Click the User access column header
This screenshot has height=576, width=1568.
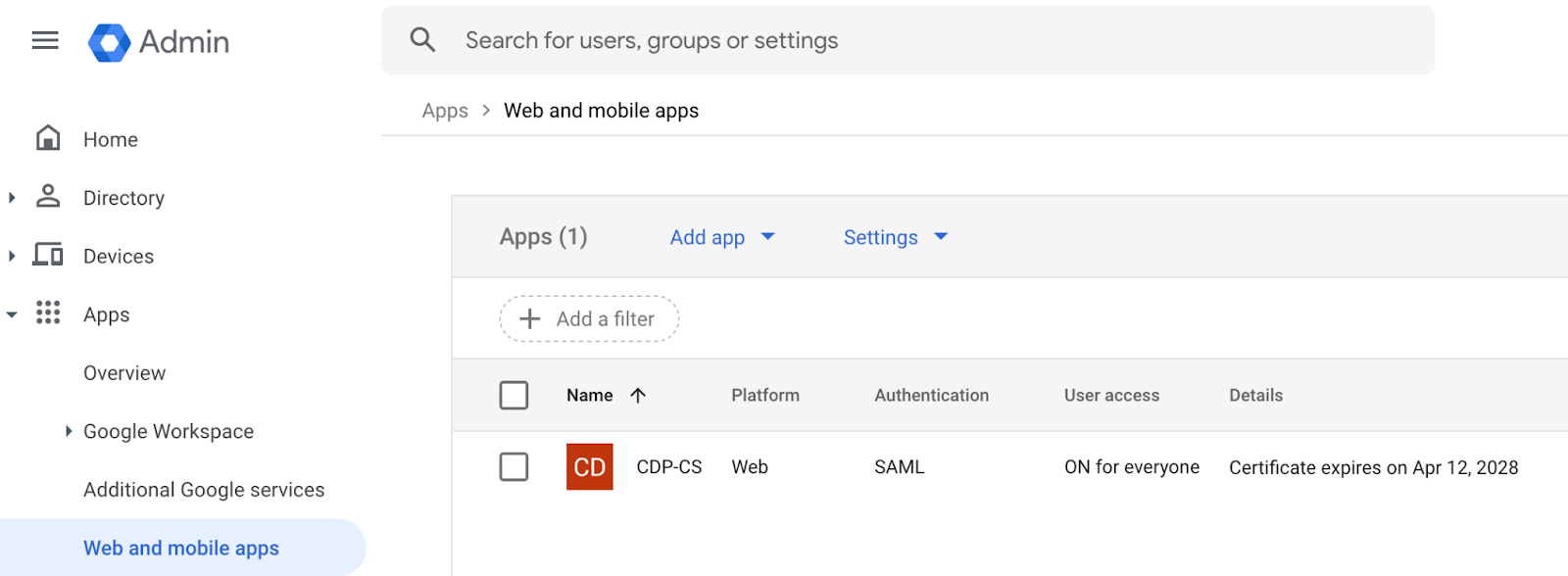(x=1111, y=395)
